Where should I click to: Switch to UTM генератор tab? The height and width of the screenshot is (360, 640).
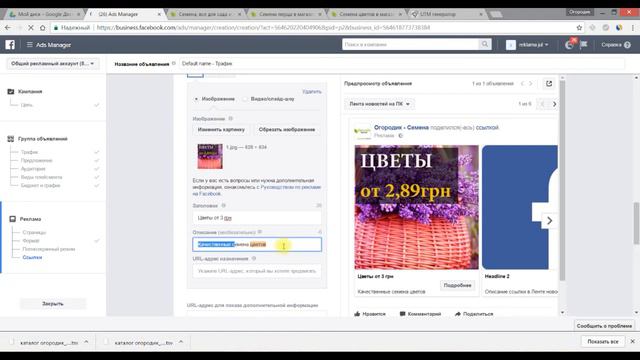coord(447,14)
